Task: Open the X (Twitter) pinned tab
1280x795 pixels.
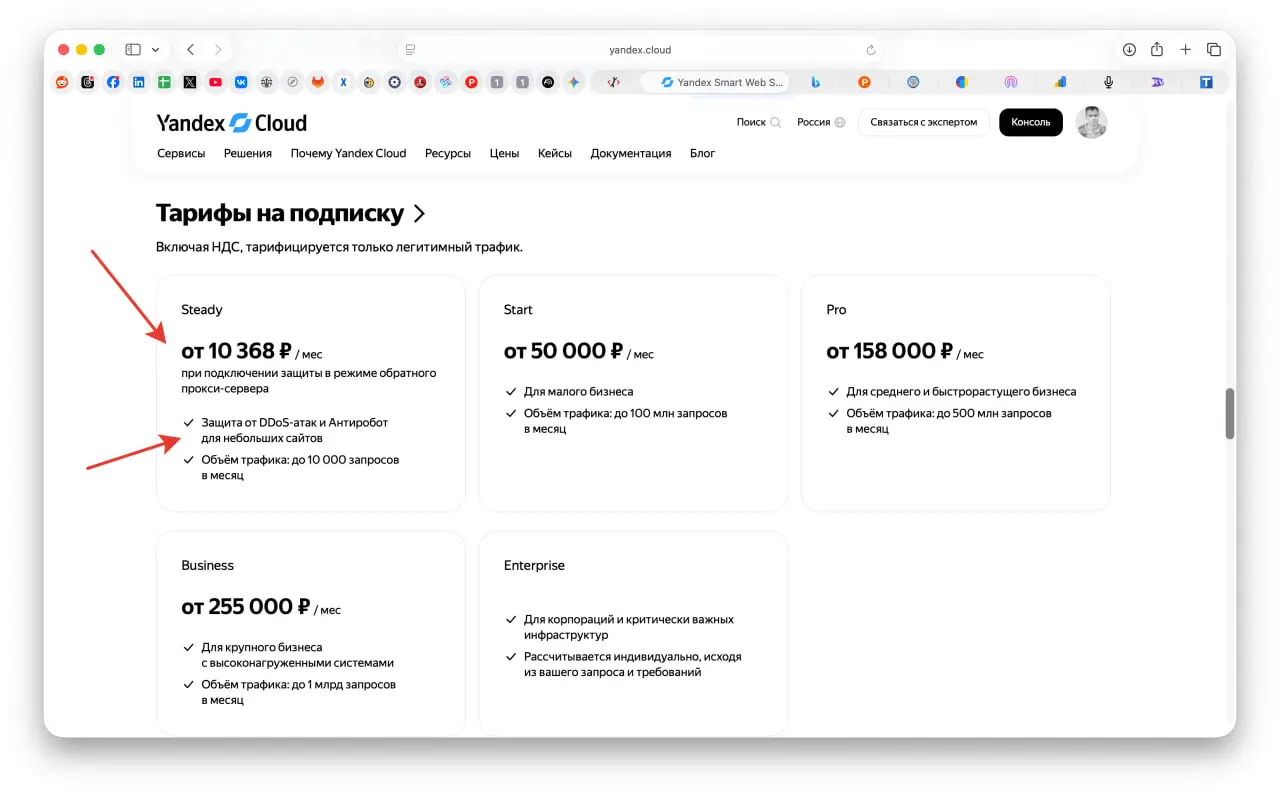Action: coord(190,83)
